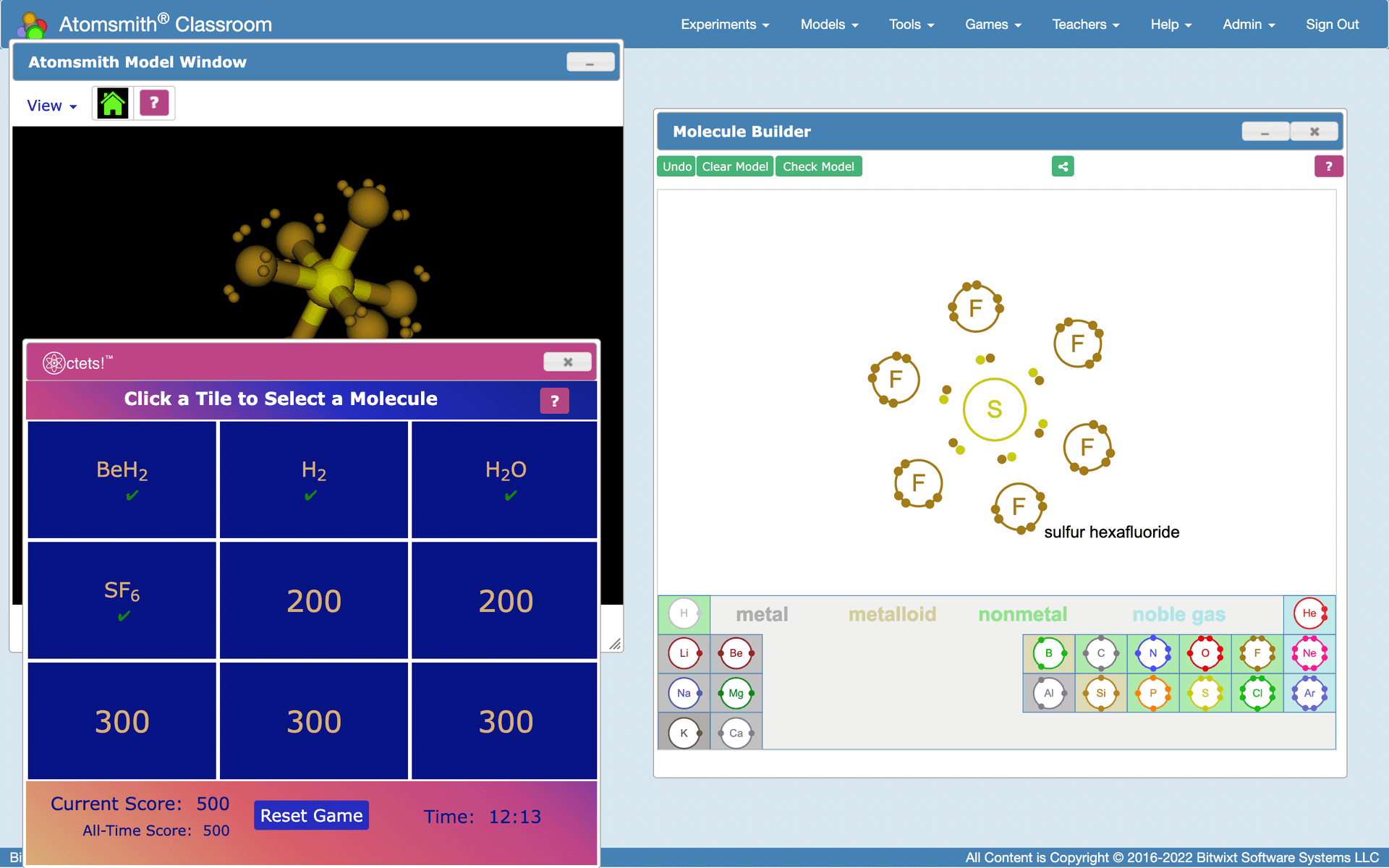The height and width of the screenshot is (868, 1389).
Task: Open the Experiments dropdown menu
Action: coord(725,25)
